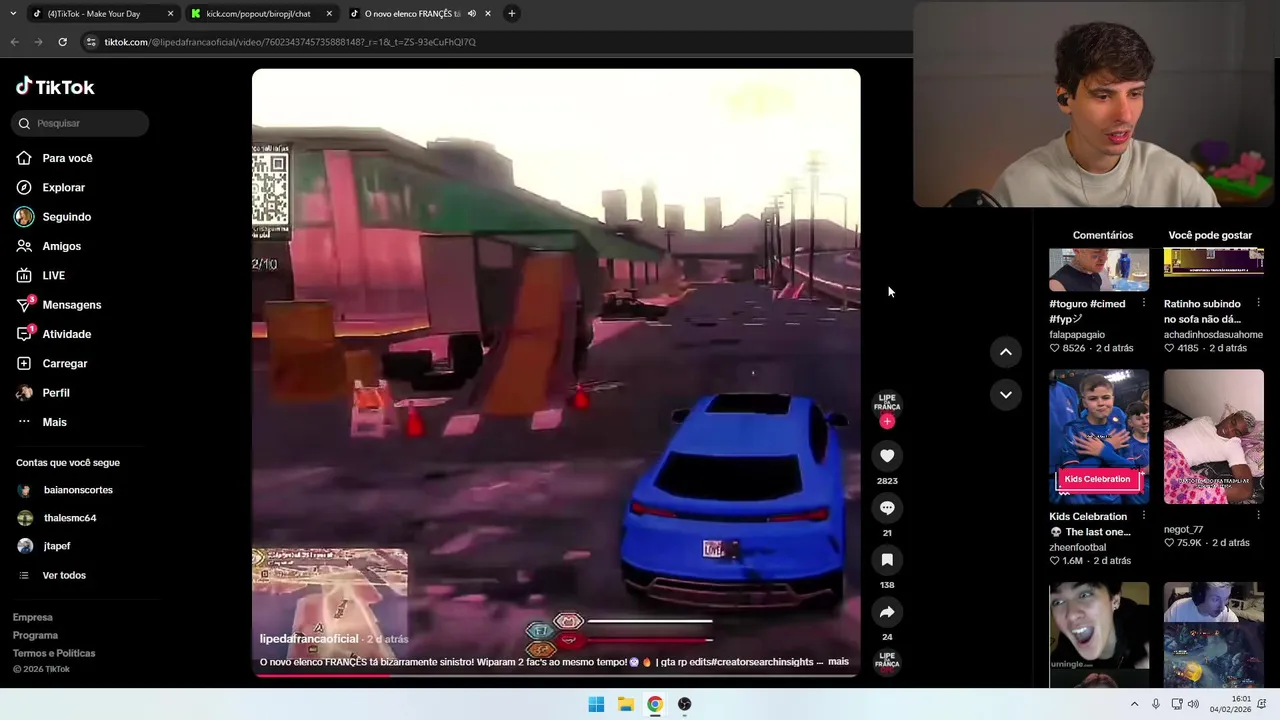This screenshot has width=1280, height=720.
Task: Open Chrome from taskbar
Action: tap(654, 704)
